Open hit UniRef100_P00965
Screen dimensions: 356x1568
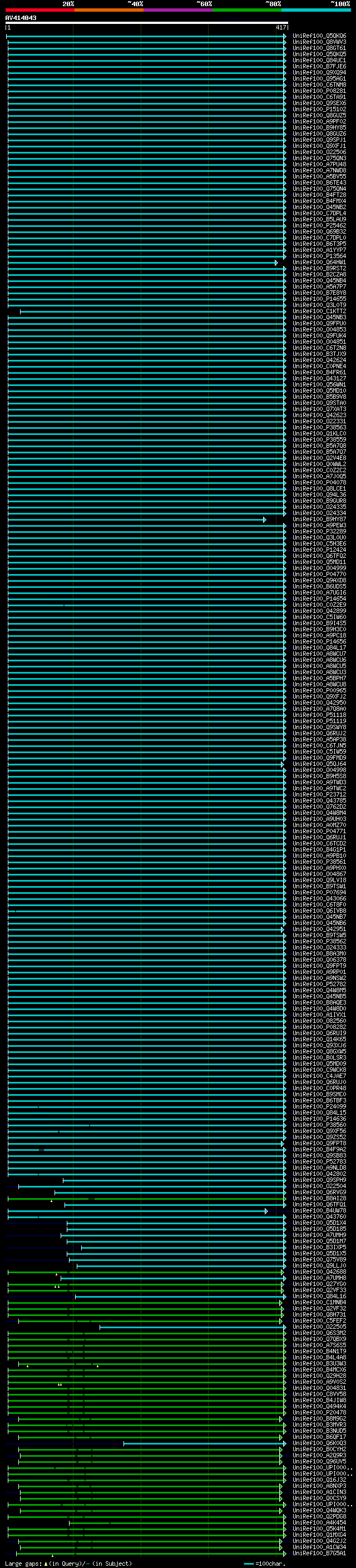319,691
